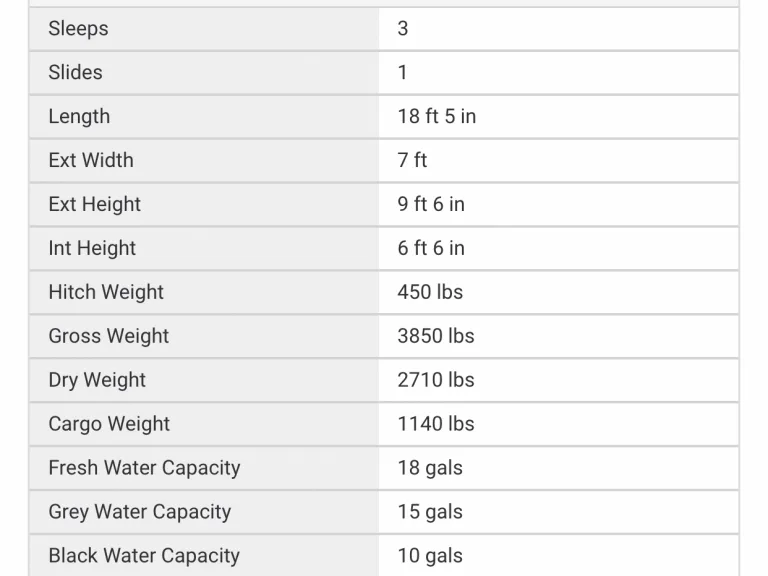Select the Sleeps row label
The width and height of the screenshot is (768, 576).
[78, 28]
